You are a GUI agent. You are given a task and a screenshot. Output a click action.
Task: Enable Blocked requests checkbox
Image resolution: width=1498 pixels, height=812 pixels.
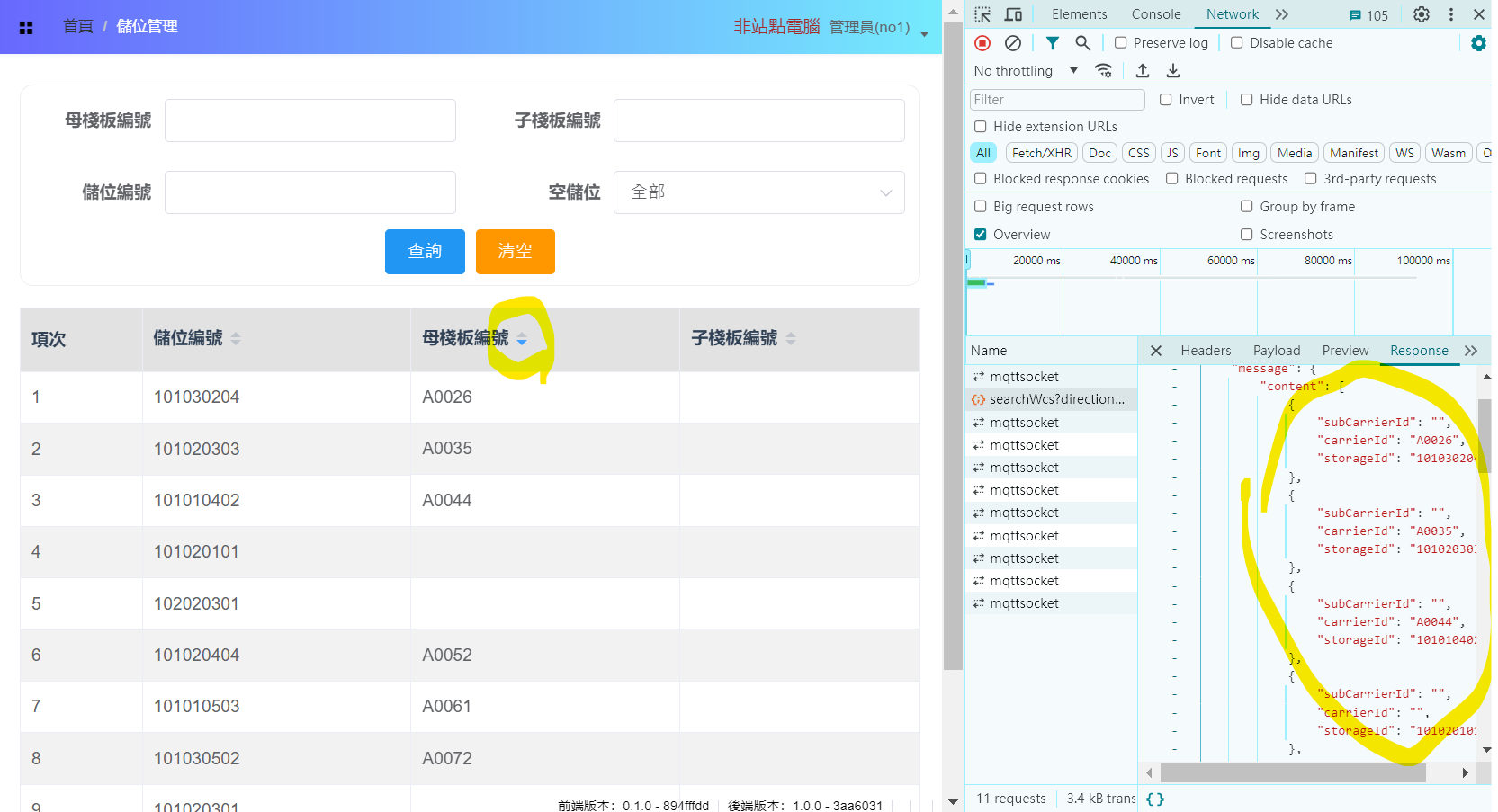(1172, 179)
